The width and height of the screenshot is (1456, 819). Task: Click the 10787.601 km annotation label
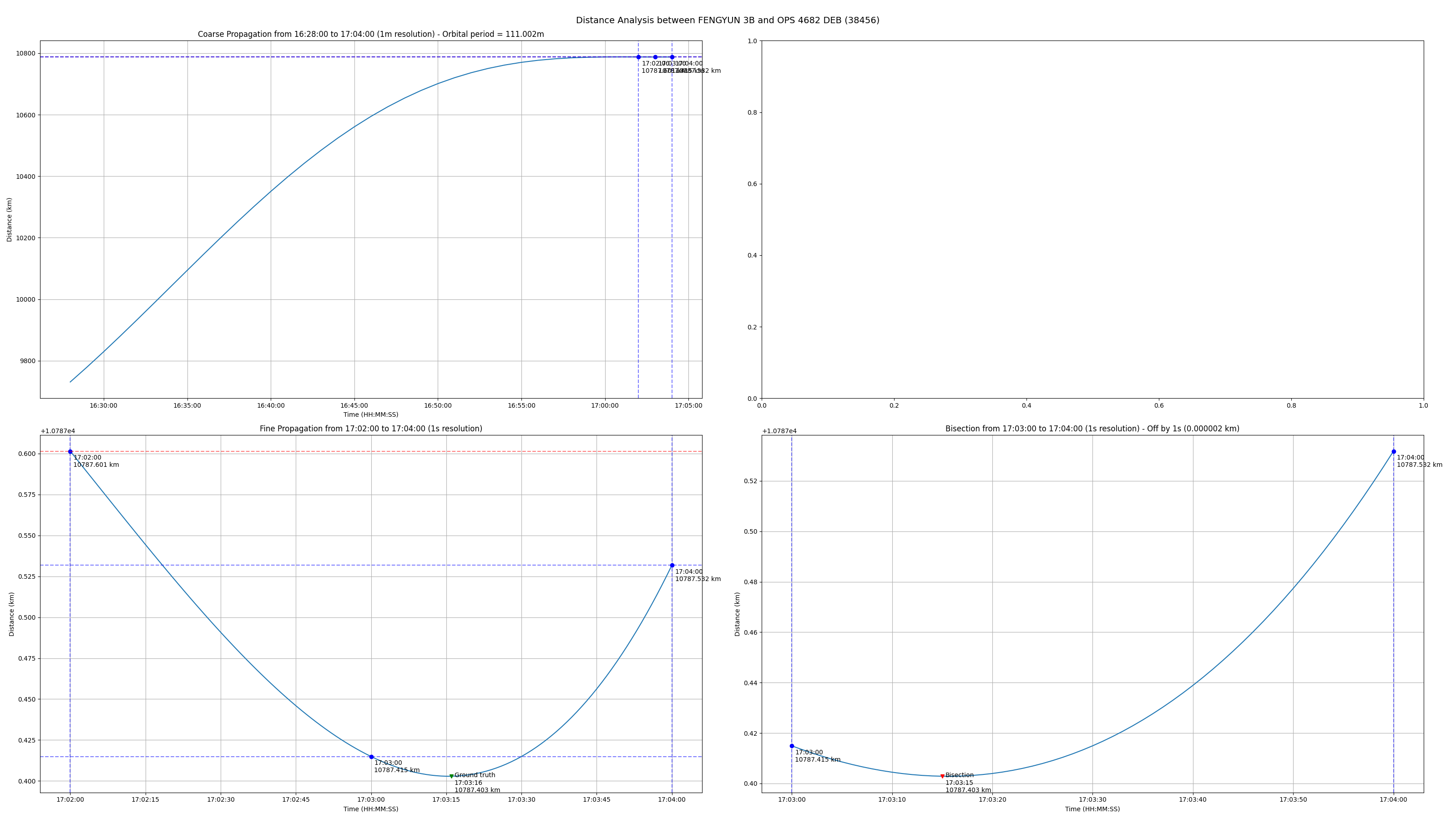96,465
